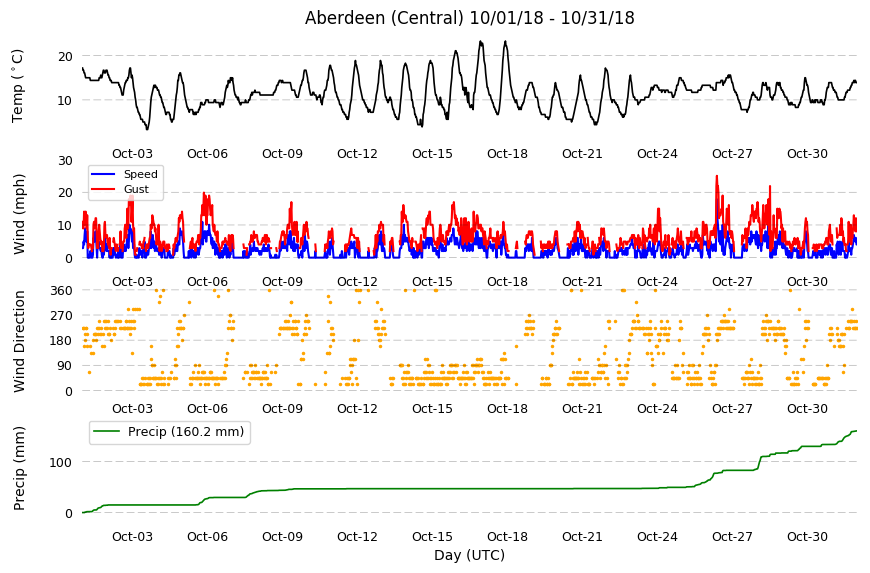
Task: Click the Precip (160.2 mm) legend entry
Action: (170, 432)
